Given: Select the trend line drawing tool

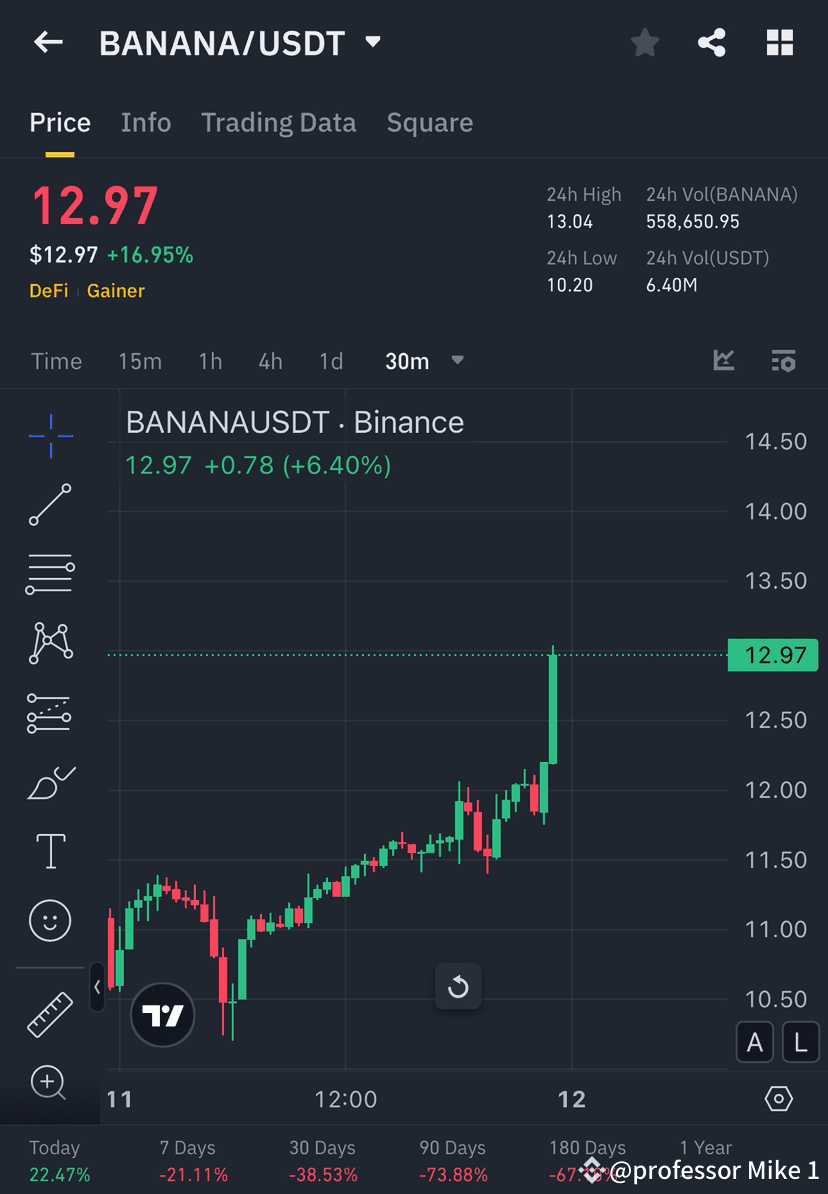Looking at the screenshot, I should (49, 505).
